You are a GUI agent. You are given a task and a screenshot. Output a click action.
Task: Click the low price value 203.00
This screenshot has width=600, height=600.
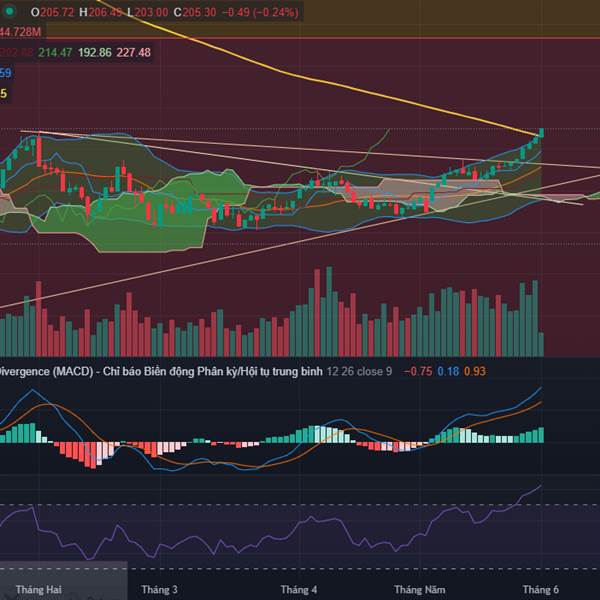point(151,12)
